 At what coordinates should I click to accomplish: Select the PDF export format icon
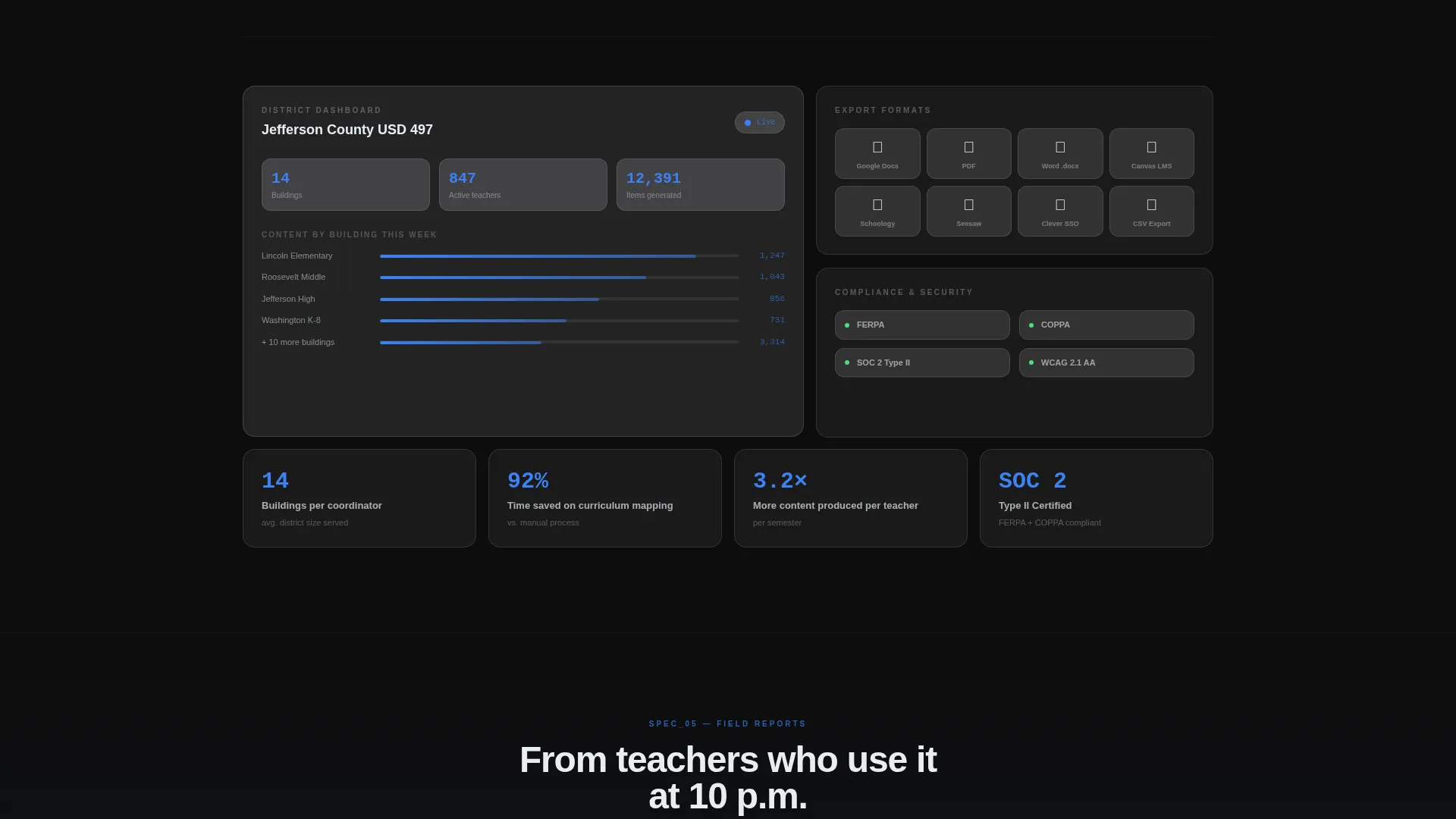(968, 147)
